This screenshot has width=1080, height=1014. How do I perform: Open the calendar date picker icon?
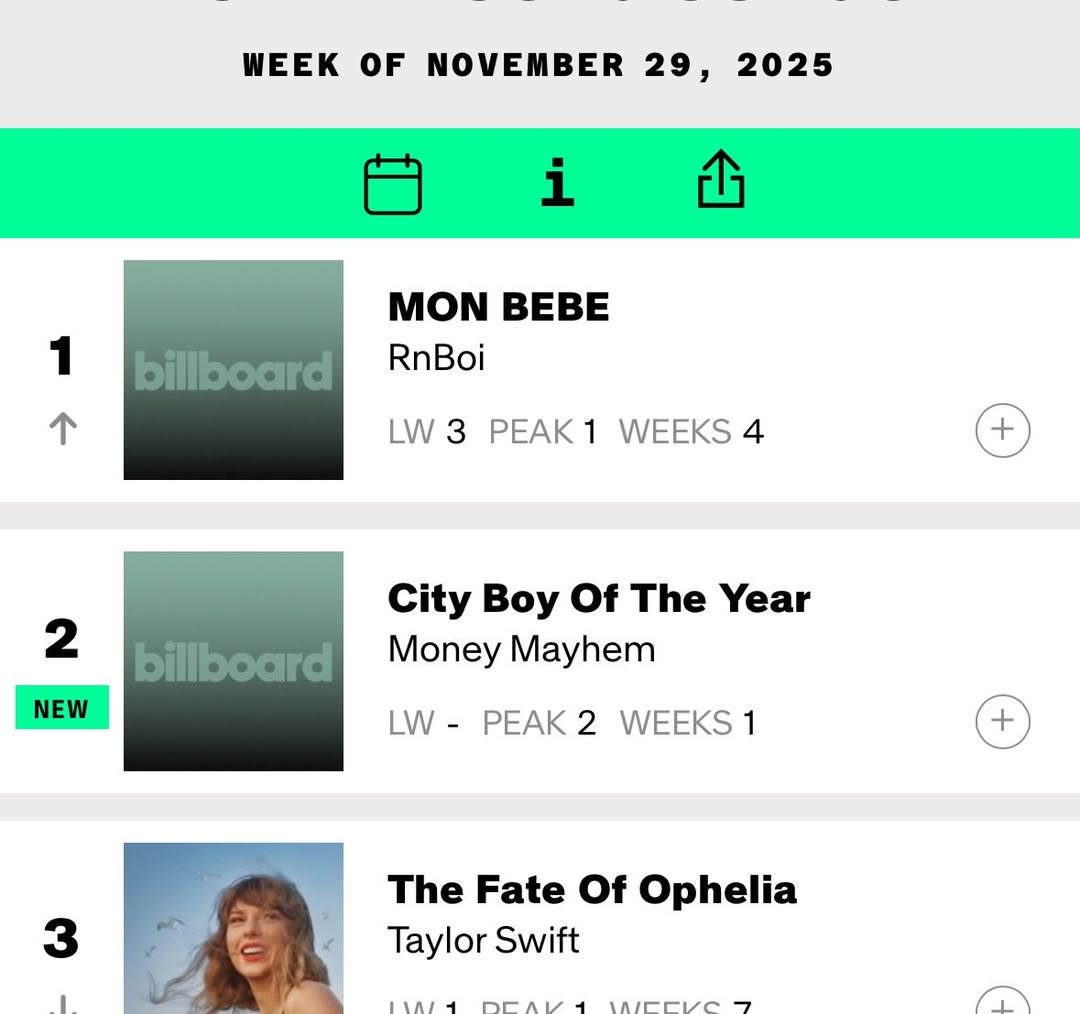tap(392, 184)
